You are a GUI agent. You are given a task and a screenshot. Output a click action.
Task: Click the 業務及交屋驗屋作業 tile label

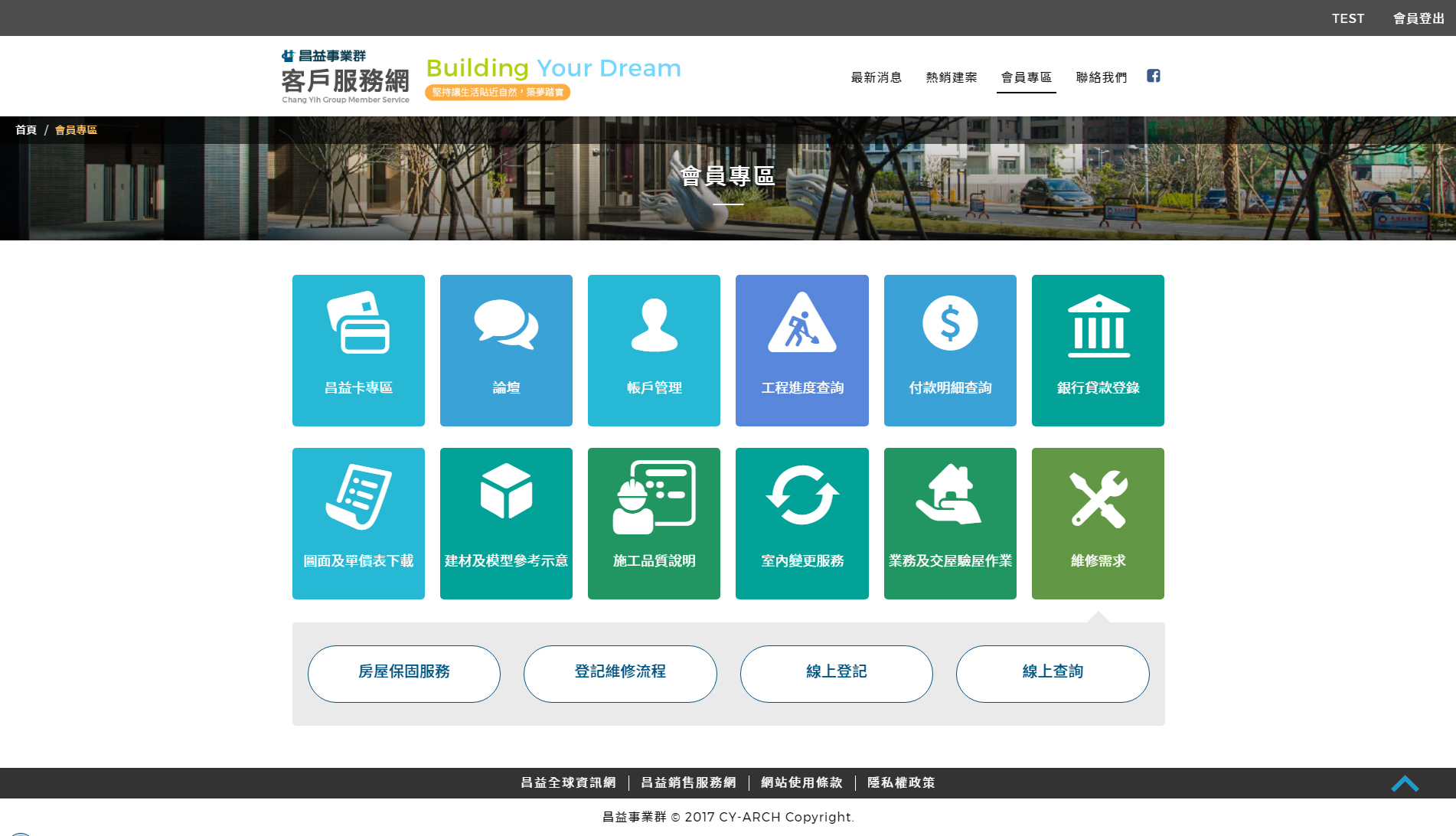point(950,561)
